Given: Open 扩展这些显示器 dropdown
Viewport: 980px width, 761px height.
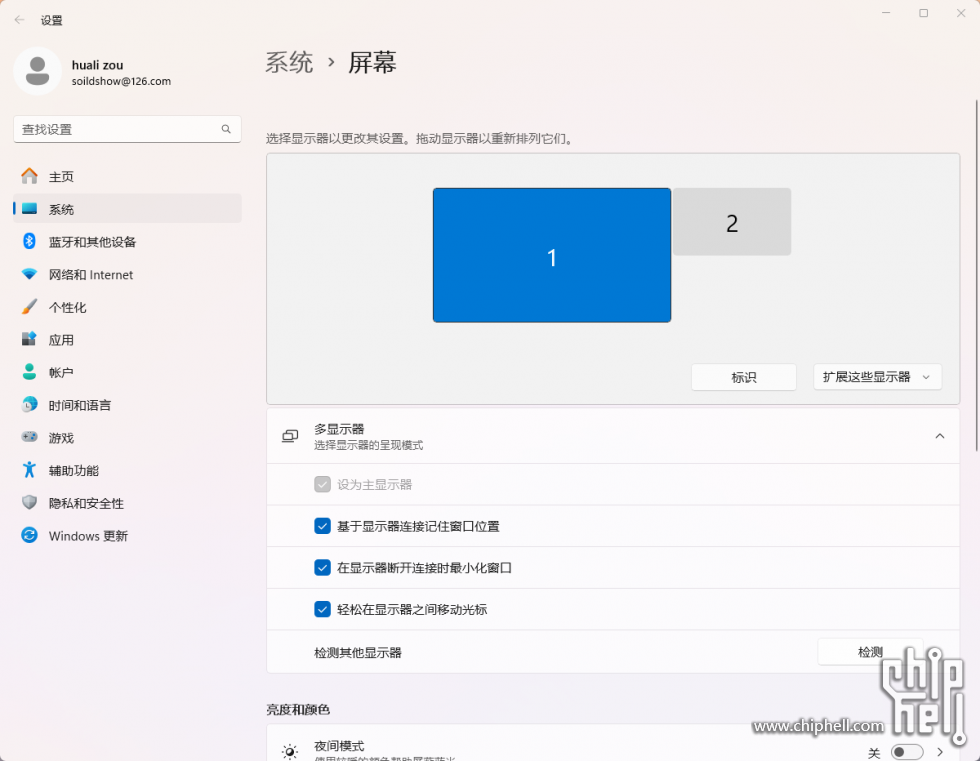Looking at the screenshot, I should [878, 377].
